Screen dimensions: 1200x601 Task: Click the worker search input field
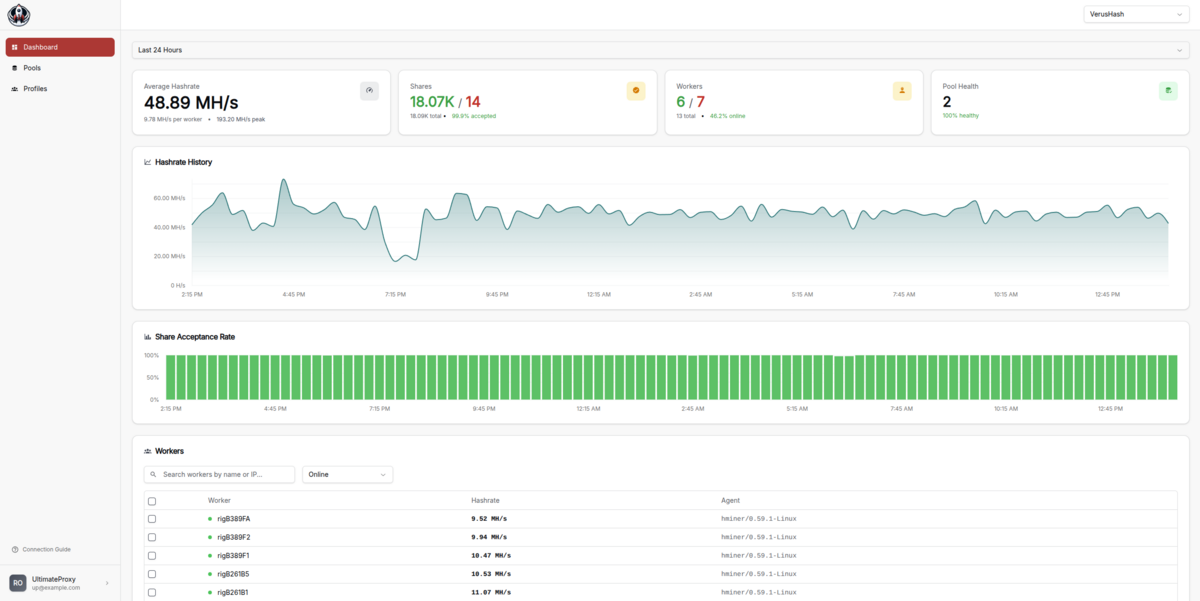(x=219, y=474)
